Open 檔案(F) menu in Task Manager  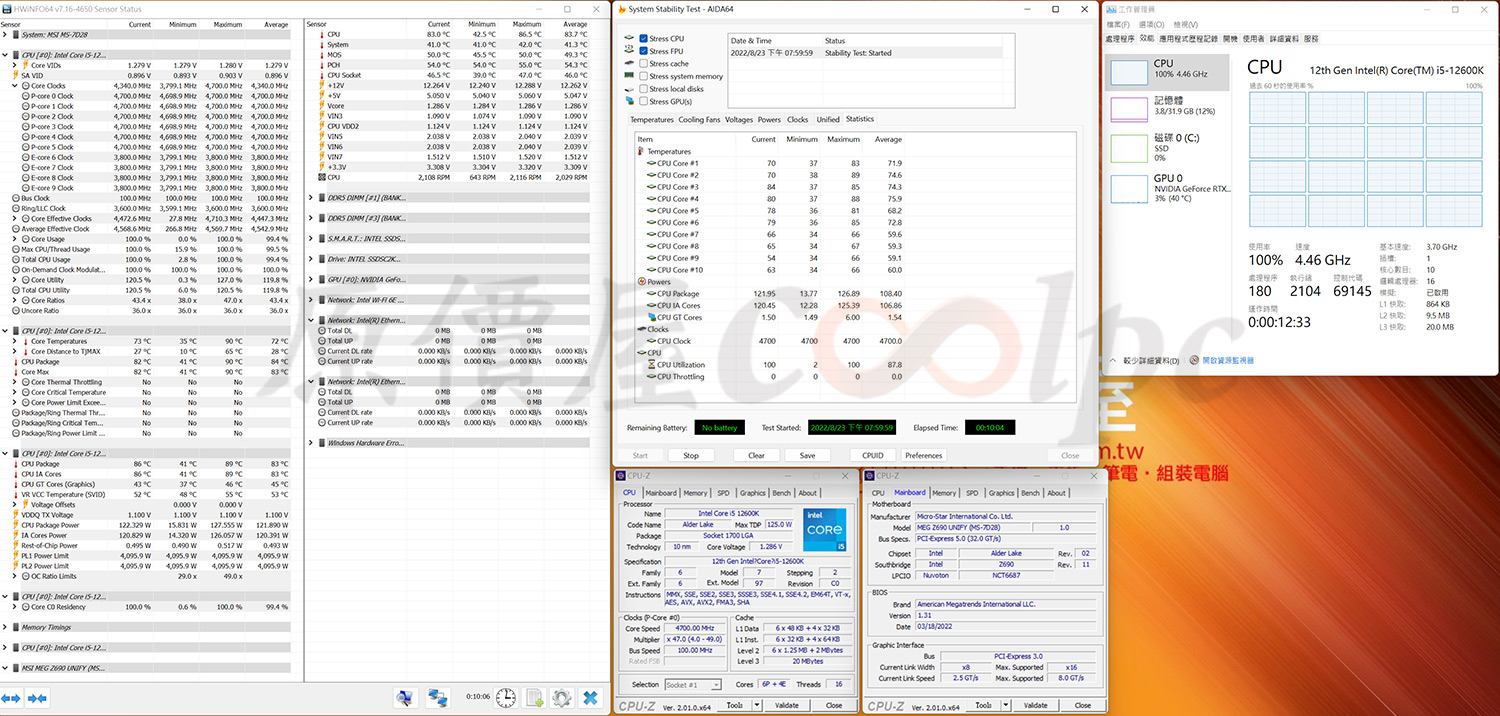pyautogui.click(x=1118, y=24)
